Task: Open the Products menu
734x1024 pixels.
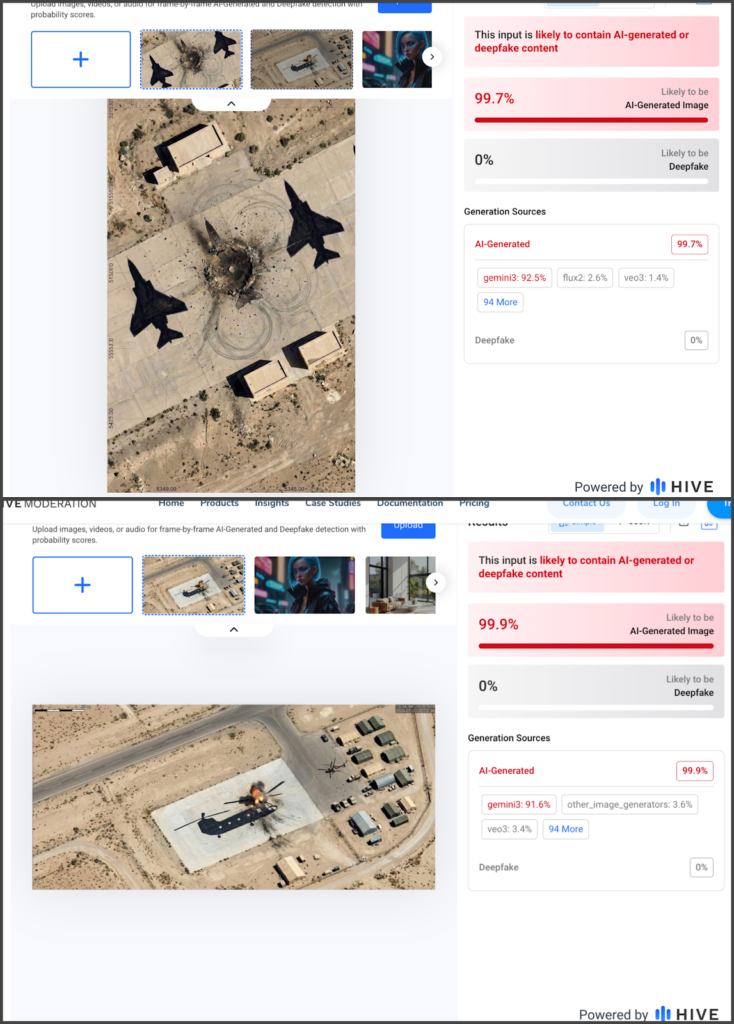Action: [219, 503]
